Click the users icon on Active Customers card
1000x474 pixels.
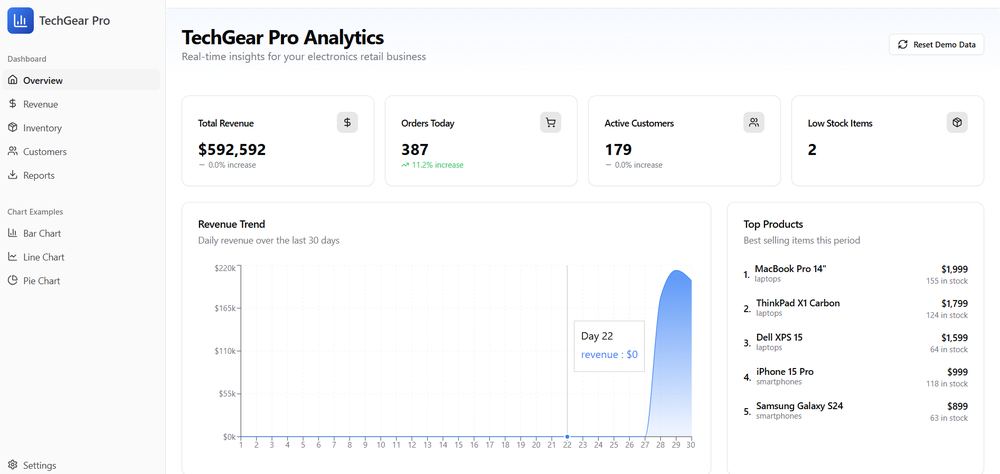(x=754, y=122)
